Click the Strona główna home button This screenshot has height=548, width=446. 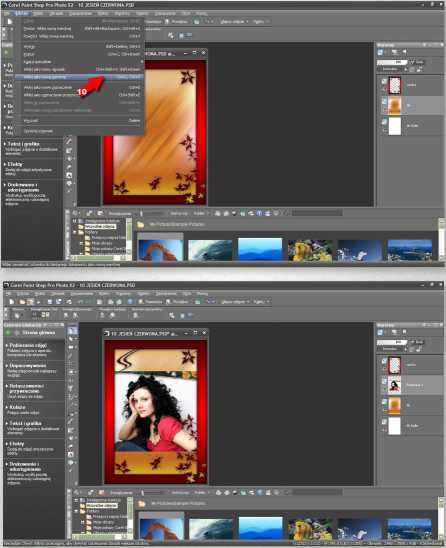tap(38, 333)
